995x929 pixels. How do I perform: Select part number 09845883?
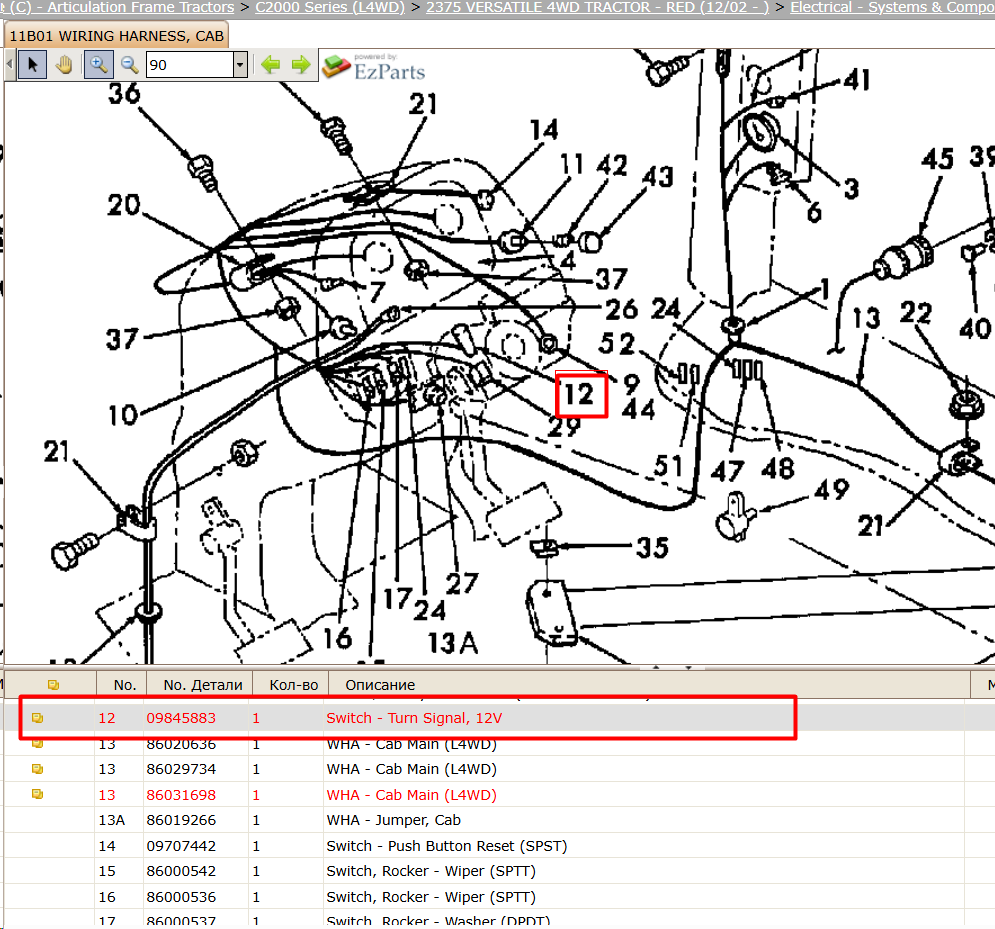click(x=181, y=718)
